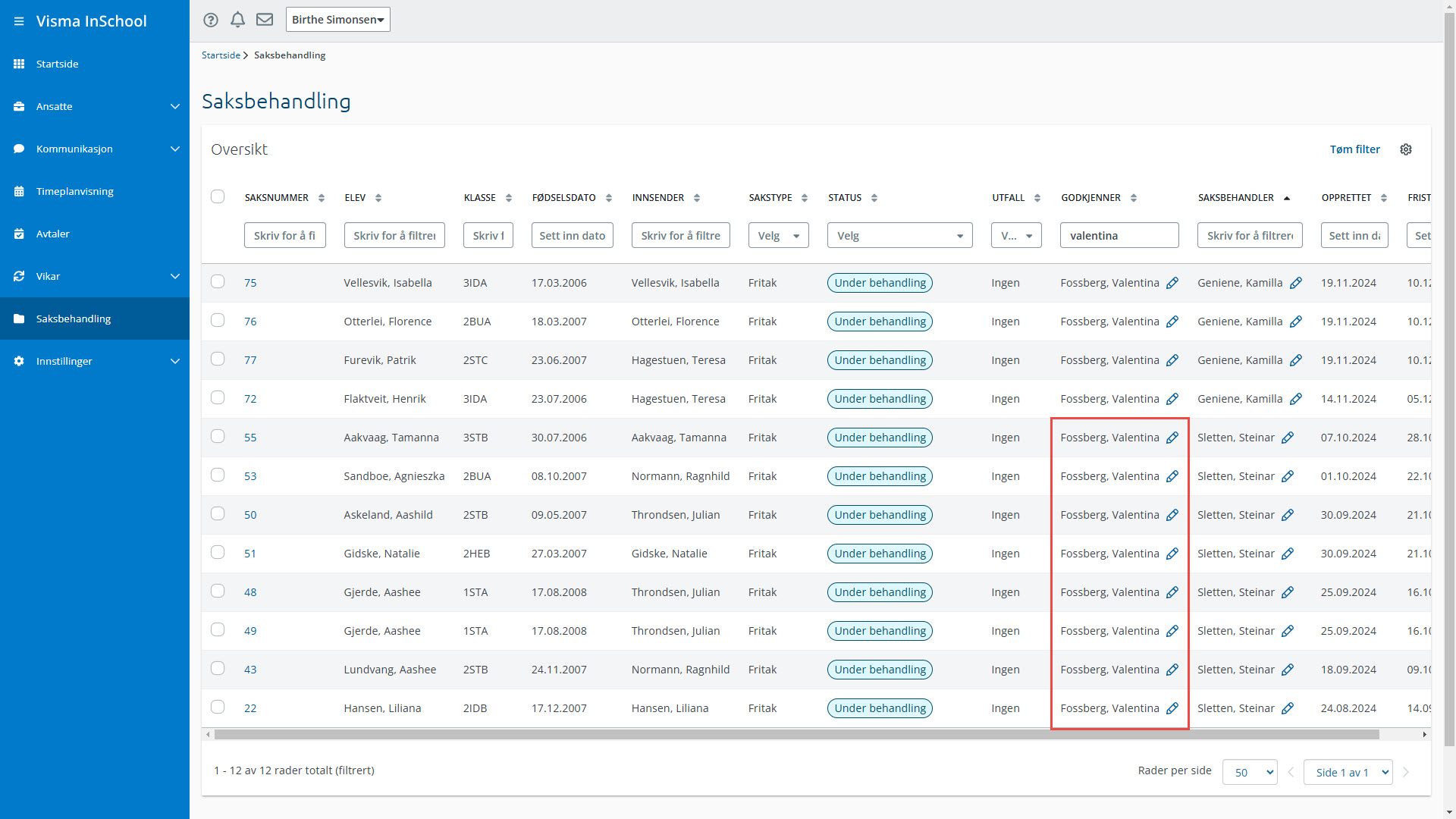This screenshot has width=1456, height=819.
Task: Edit saksbehandler pencil for case 76
Action: (x=1296, y=322)
